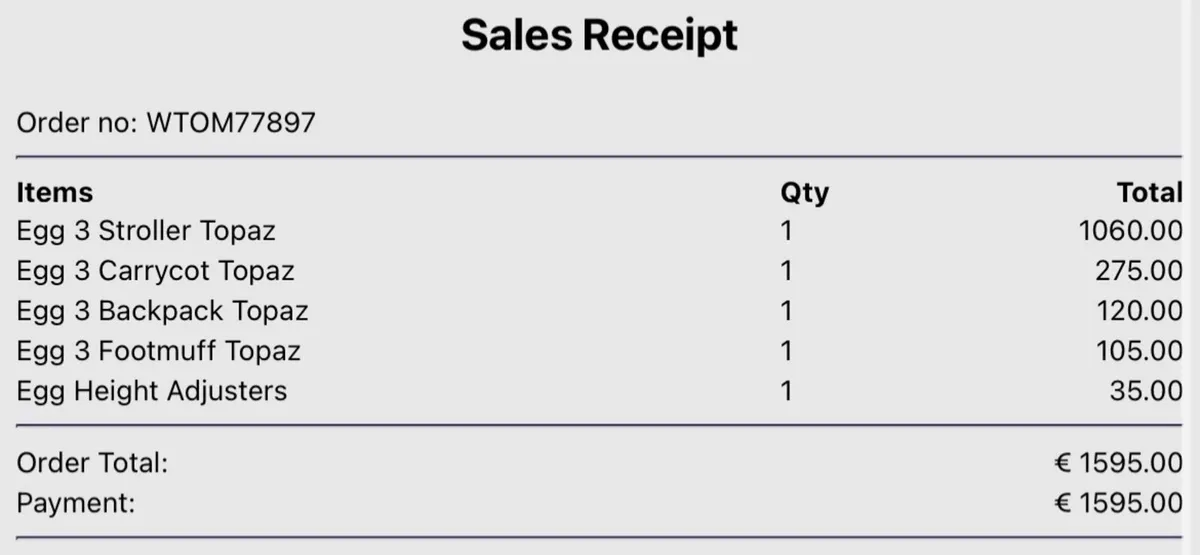Select the order number WTOM77897
This screenshot has height=555, width=1200.
tap(231, 123)
